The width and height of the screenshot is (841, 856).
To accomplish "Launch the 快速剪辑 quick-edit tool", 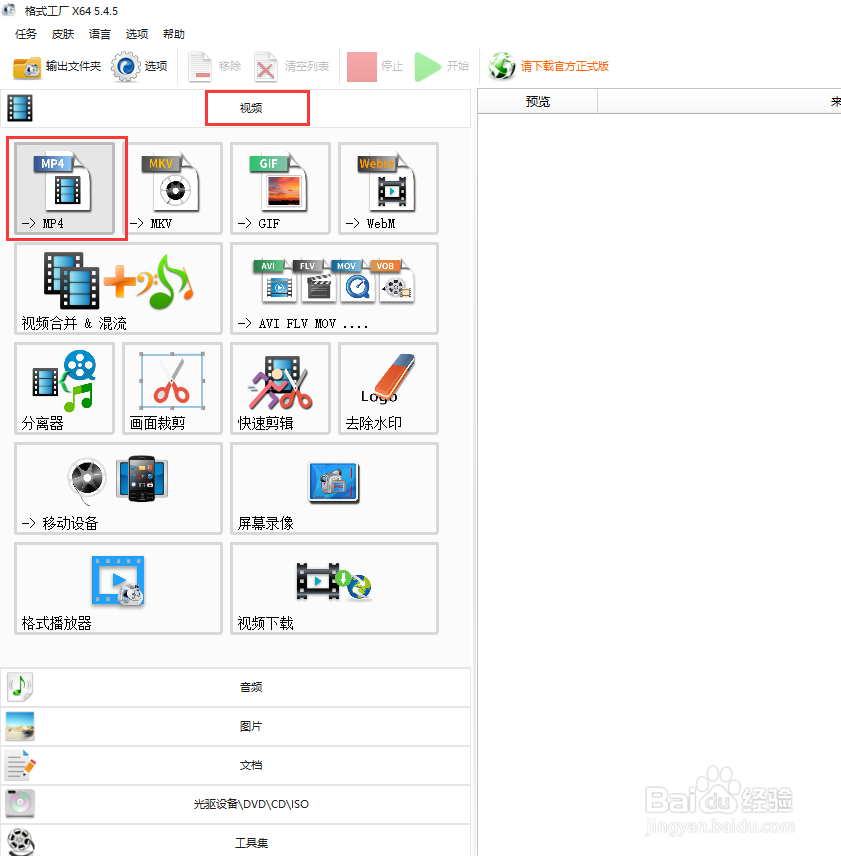I will click(281, 388).
